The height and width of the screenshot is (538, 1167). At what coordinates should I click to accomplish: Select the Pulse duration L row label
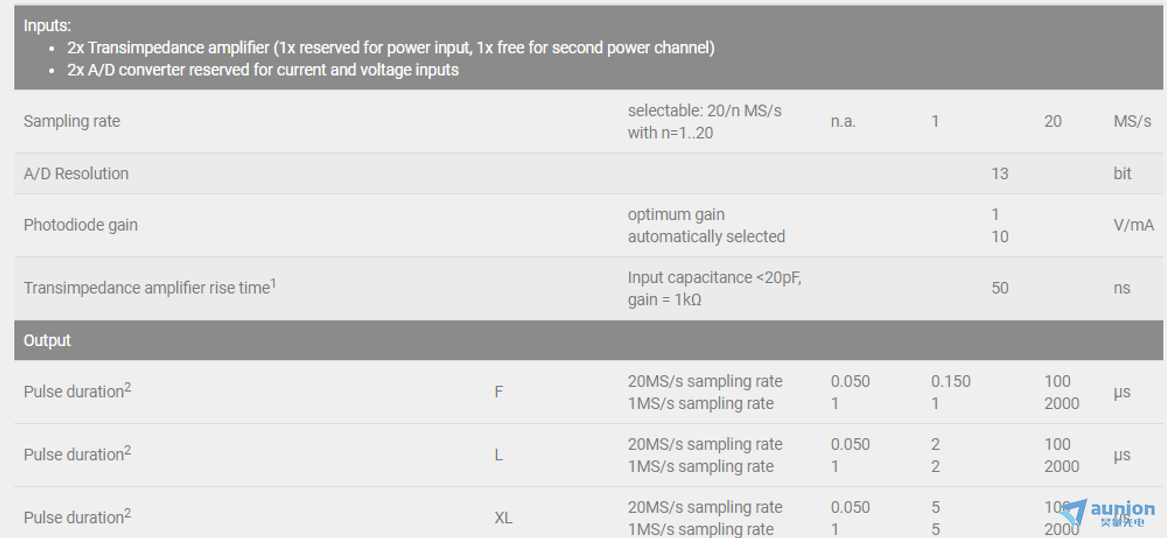point(77,454)
